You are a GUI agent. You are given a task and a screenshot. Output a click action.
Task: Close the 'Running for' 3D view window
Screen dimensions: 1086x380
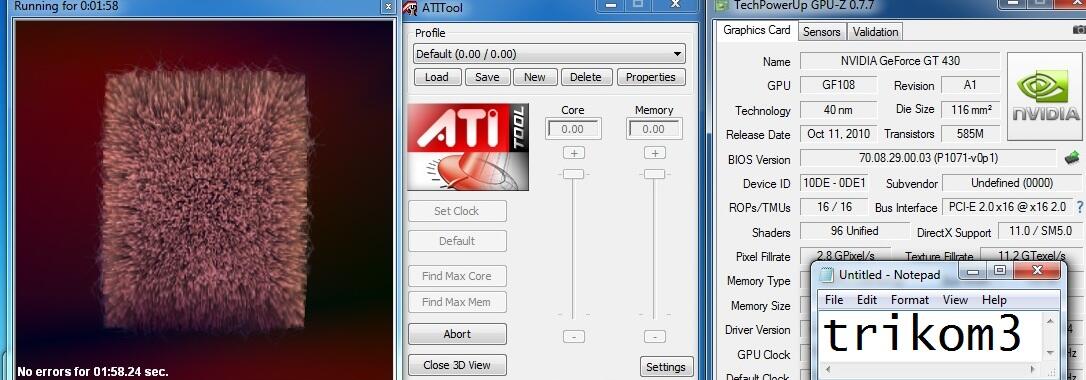pos(388,7)
